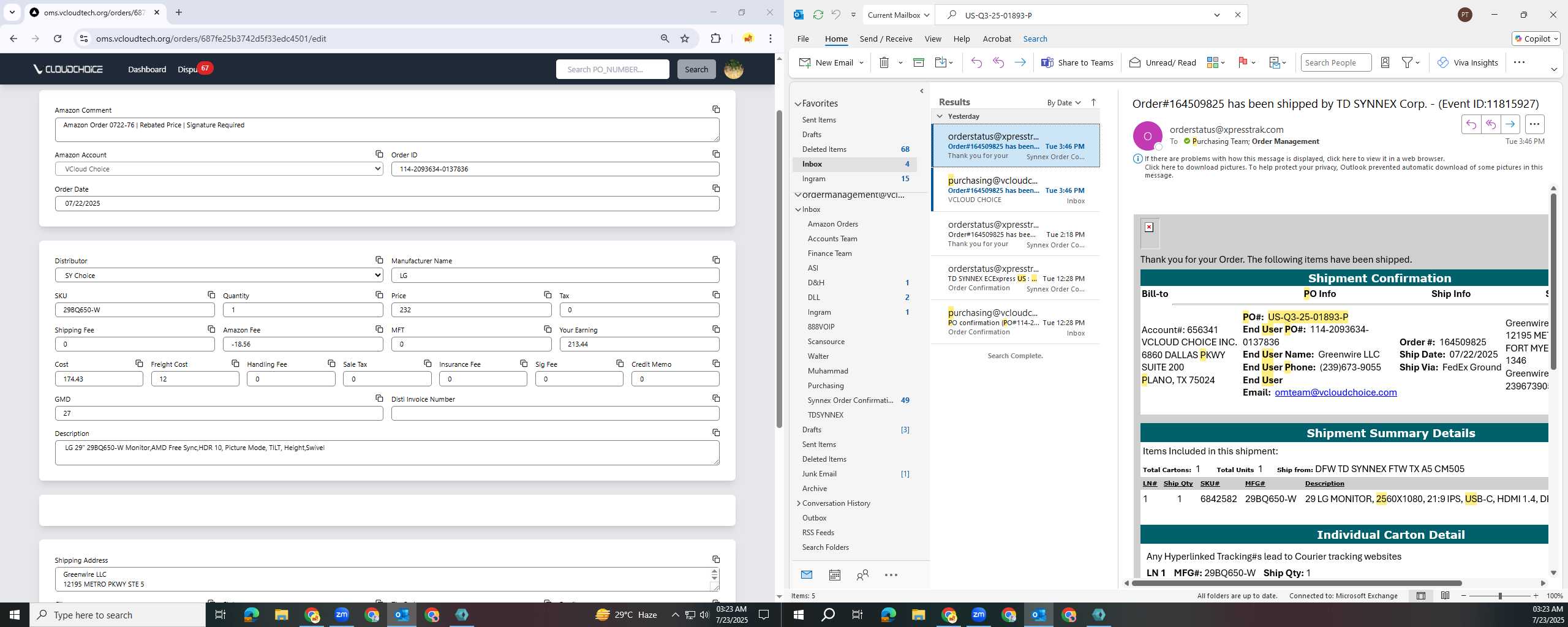Select the Help ribbon tab
This screenshot has width=1568, height=627.
point(961,39)
